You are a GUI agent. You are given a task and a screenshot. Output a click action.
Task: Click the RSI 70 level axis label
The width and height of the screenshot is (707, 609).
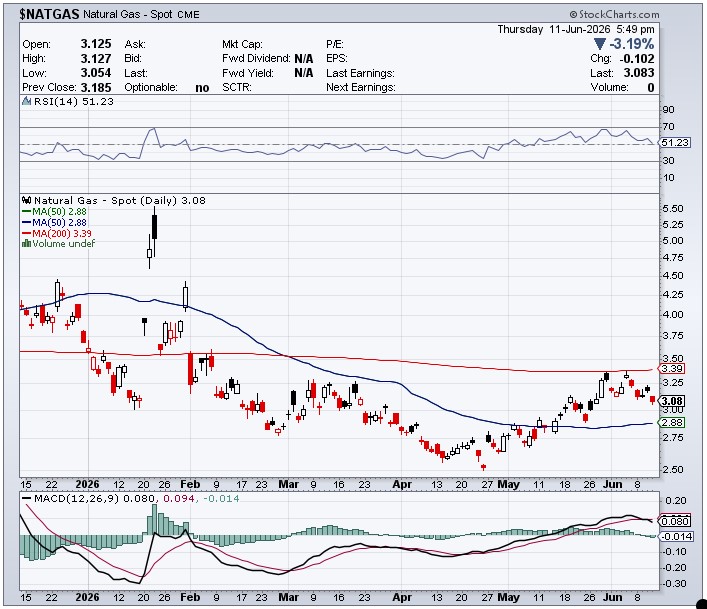click(669, 127)
